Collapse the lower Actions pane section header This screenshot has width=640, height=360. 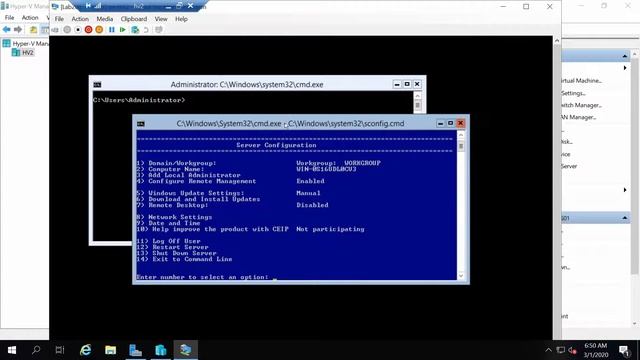pyautogui.click(x=625, y=218)
